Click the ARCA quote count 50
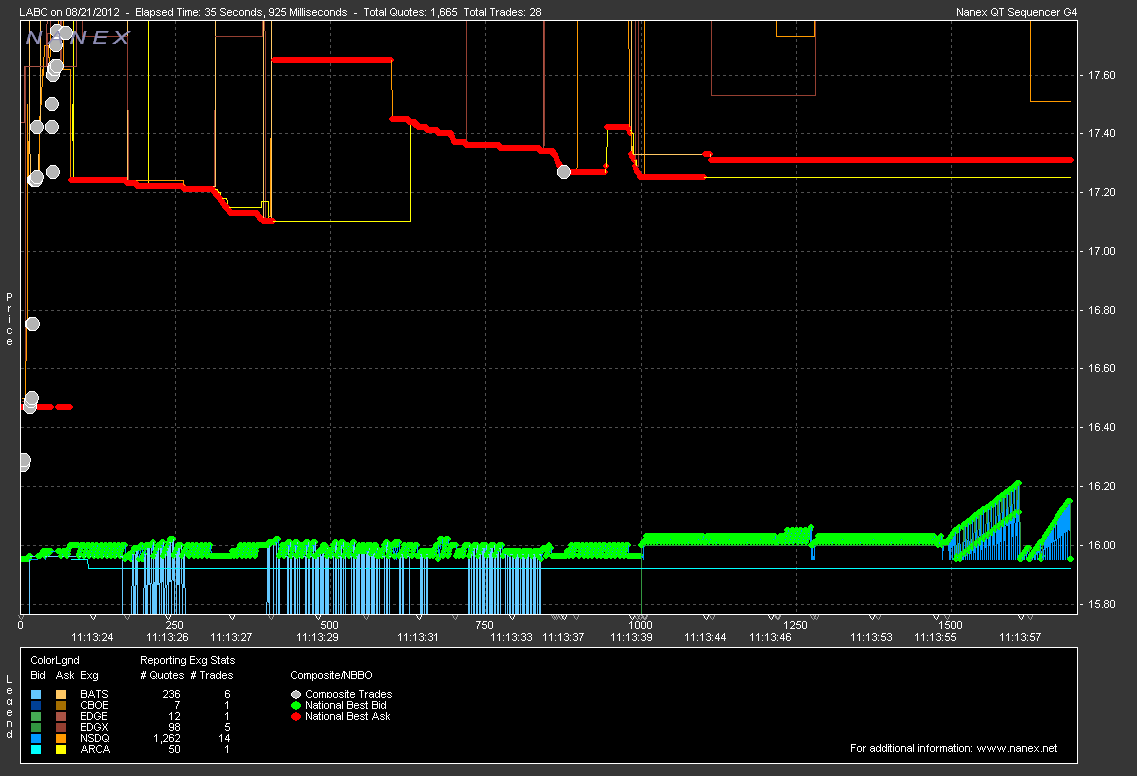The height and width of the screenshot is (776, 1137). click(174, 749)
